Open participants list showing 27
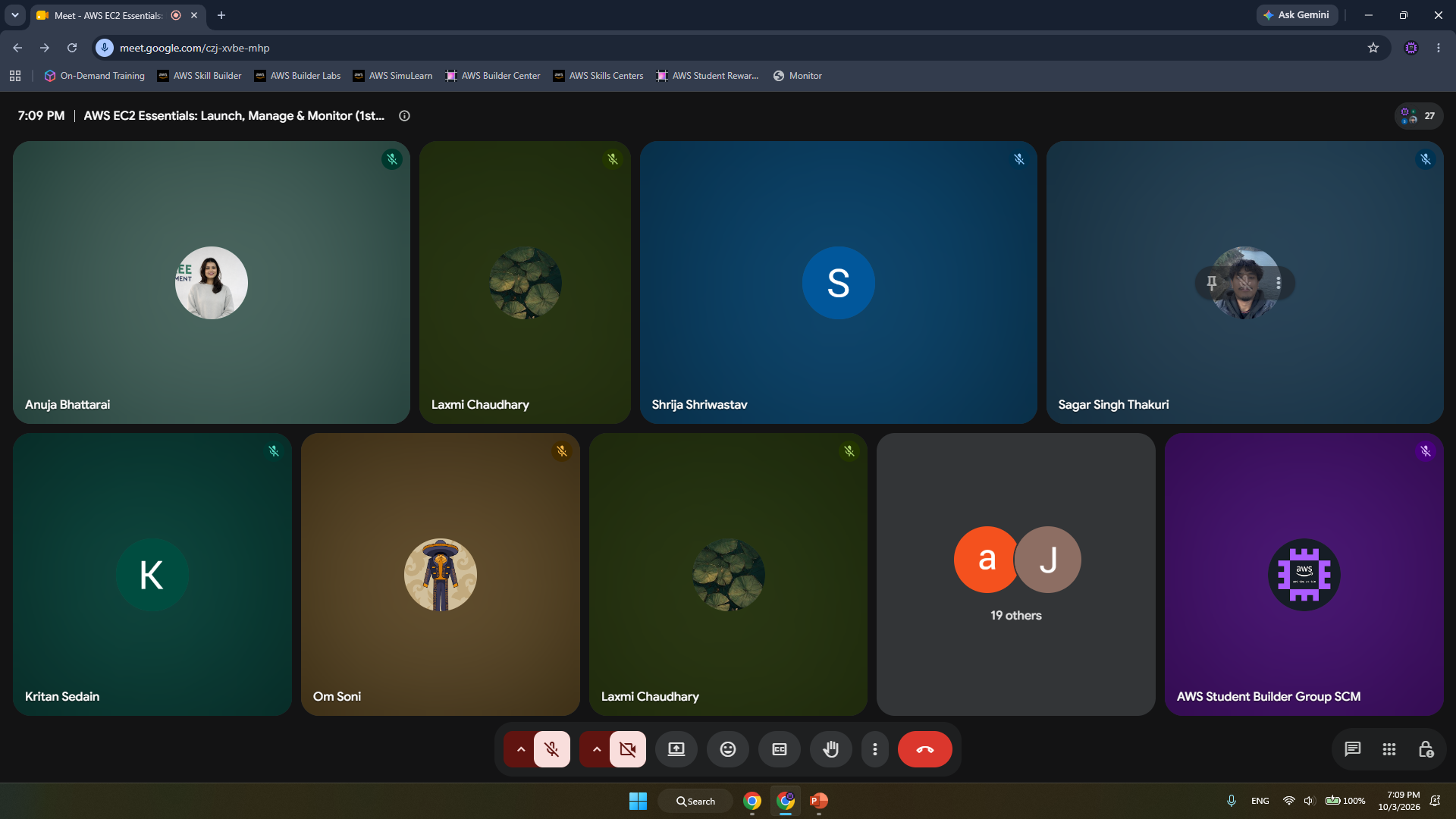 (x=1418, y=116)
